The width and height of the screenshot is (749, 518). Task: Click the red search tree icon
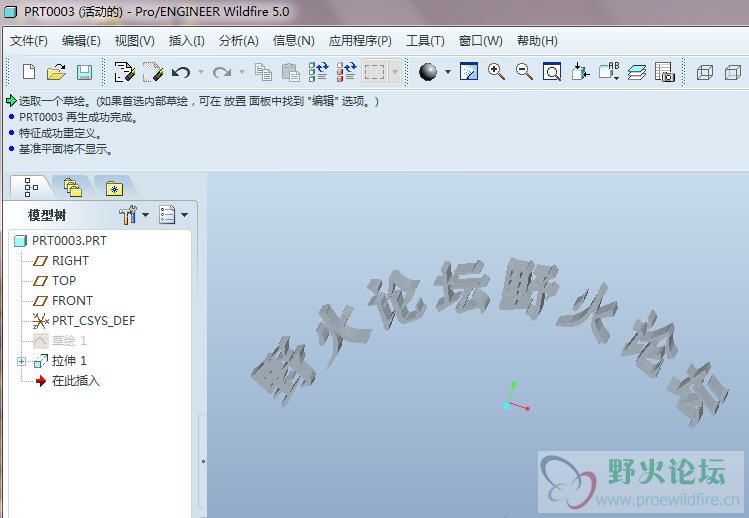click(x=346, y=72)
